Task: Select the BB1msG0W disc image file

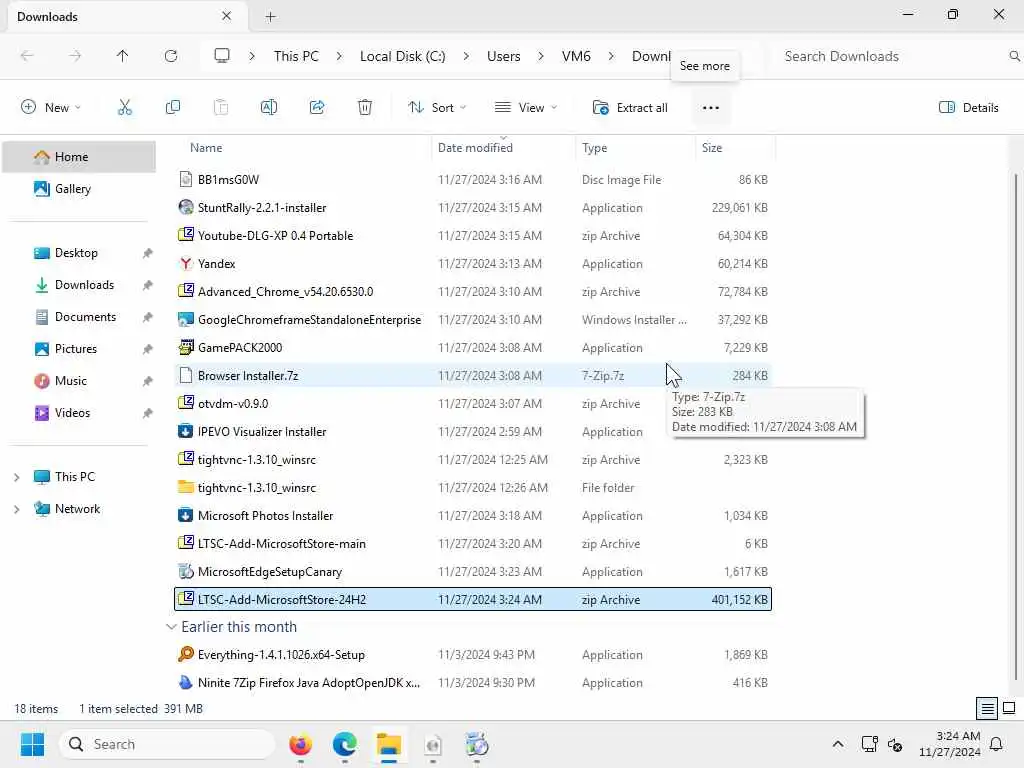Action: point(473,180)
